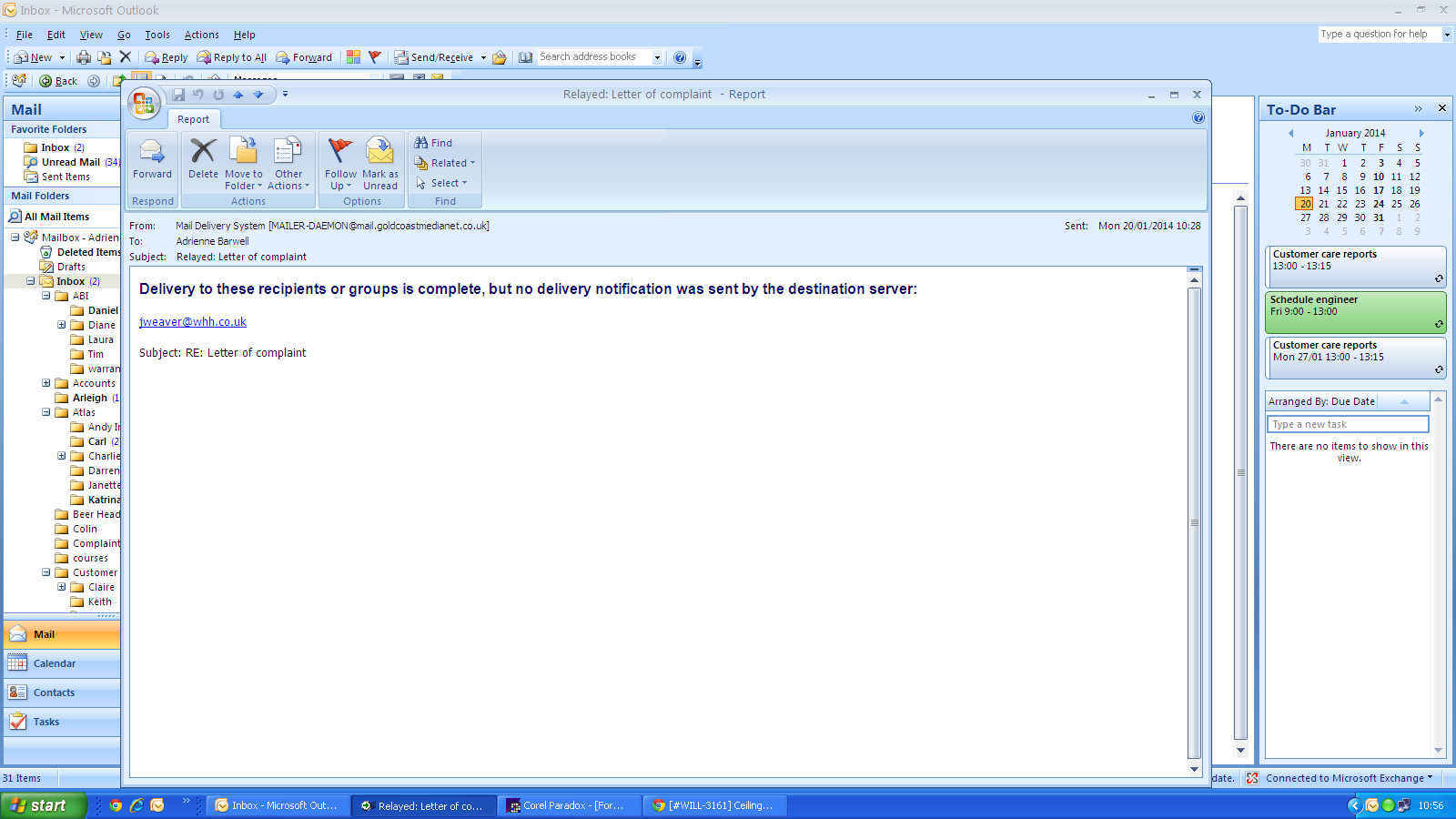The image size is (1456, 819).
Task: Open the Actions menu
Action: point(202,35)
